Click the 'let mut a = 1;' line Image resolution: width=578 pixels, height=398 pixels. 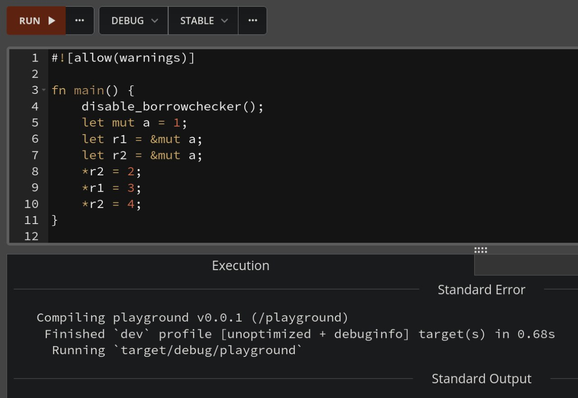tap(134, 123)
